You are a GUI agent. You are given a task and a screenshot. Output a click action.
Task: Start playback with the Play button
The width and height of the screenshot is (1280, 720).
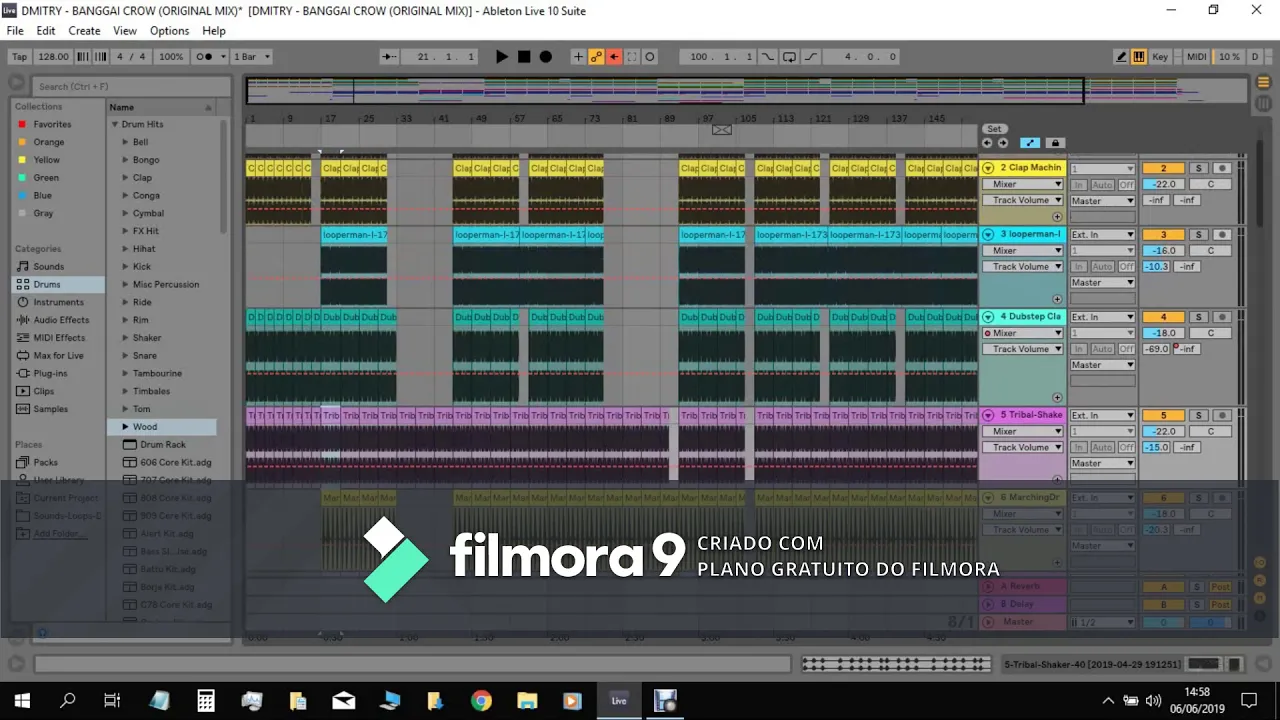(x=502, y=57)
